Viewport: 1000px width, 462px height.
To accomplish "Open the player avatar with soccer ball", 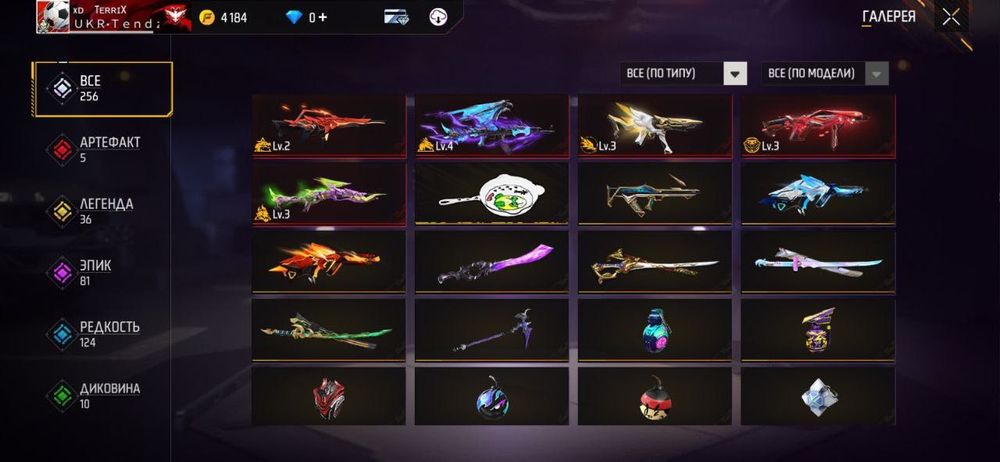I will click(52, 16).
